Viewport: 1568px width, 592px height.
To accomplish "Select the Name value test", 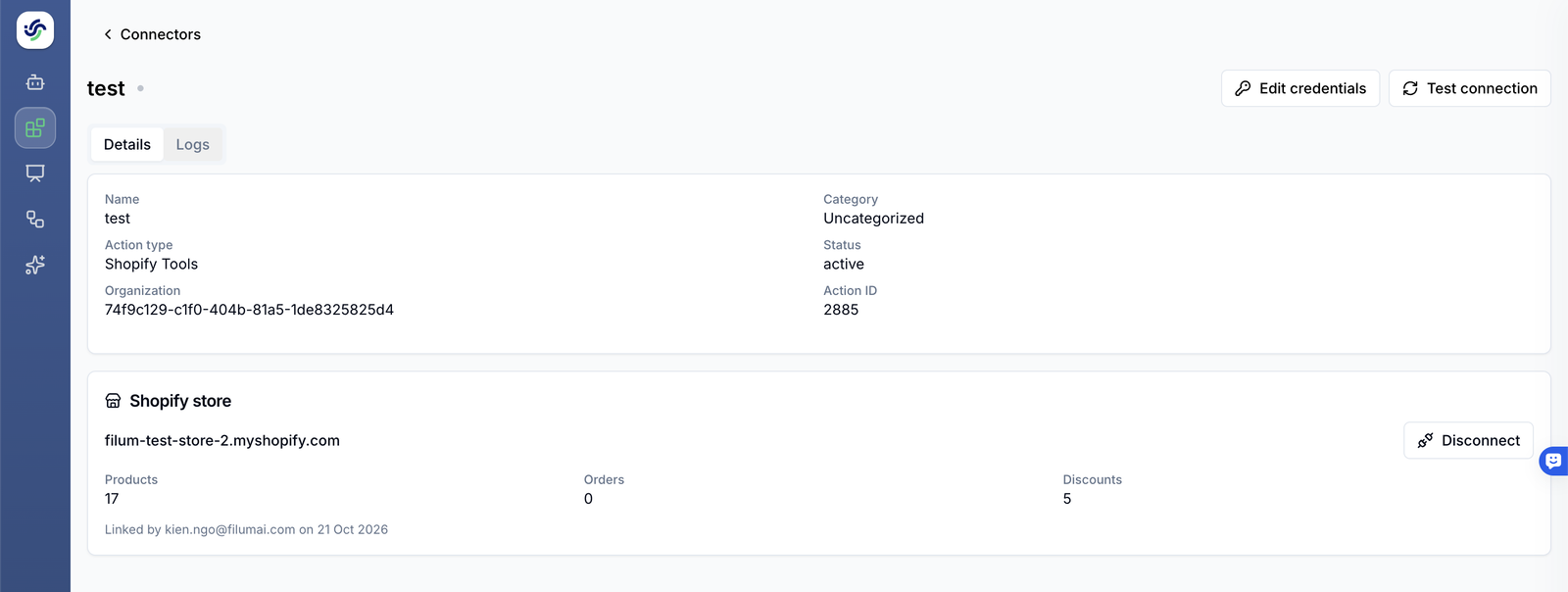I will coord(118,219).
